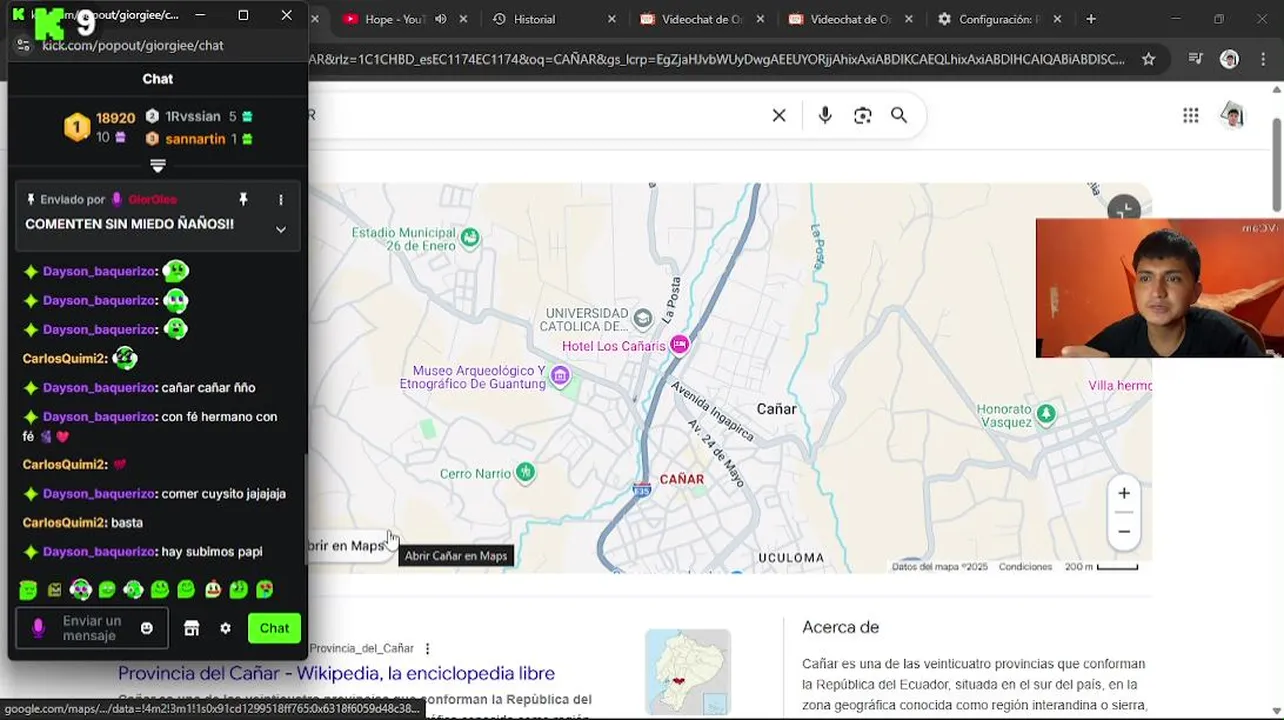Zoom in on the map
The image size is (1284, 720).
pyautogui.click(x=1124, y=493)
